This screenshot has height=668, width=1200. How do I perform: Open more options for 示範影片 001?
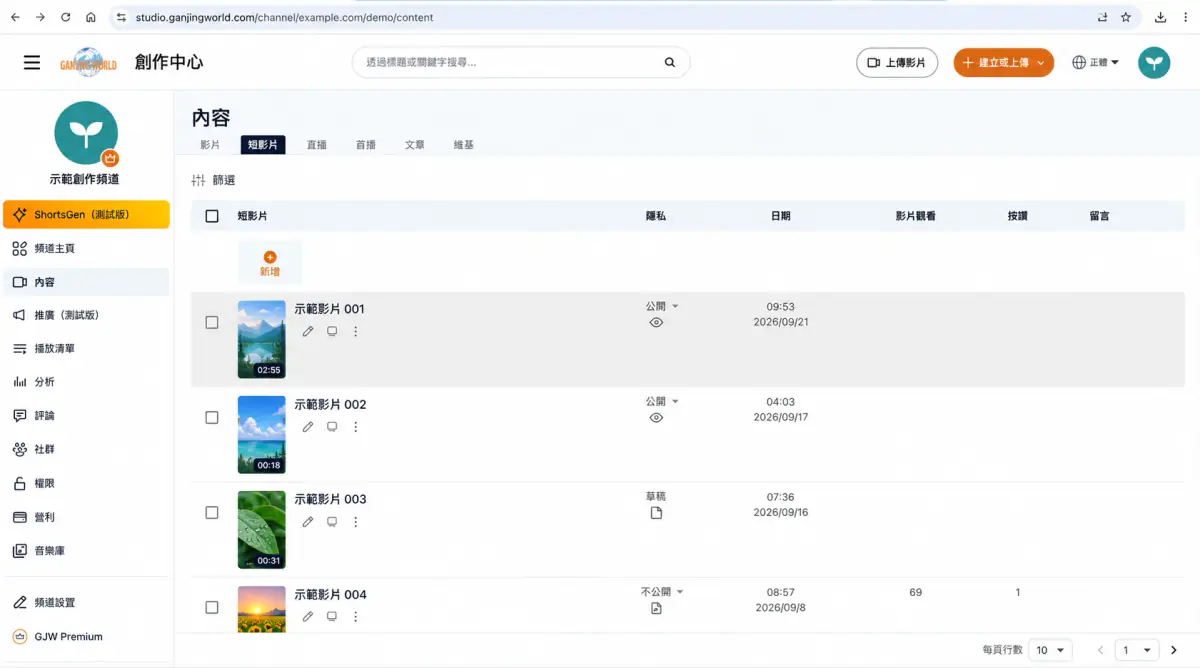click(356, 331)
